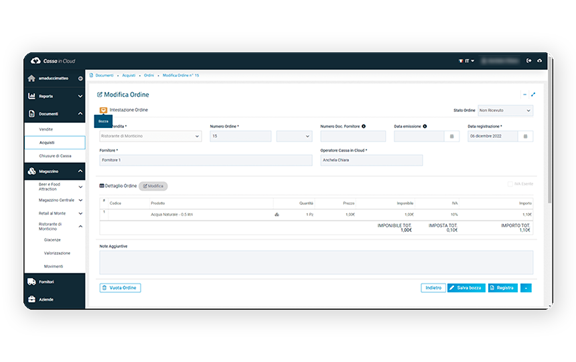The height and width of the screenshot is (362, 576).
Task: Open Movimenti in the sidebar
Action: (54, 266)
